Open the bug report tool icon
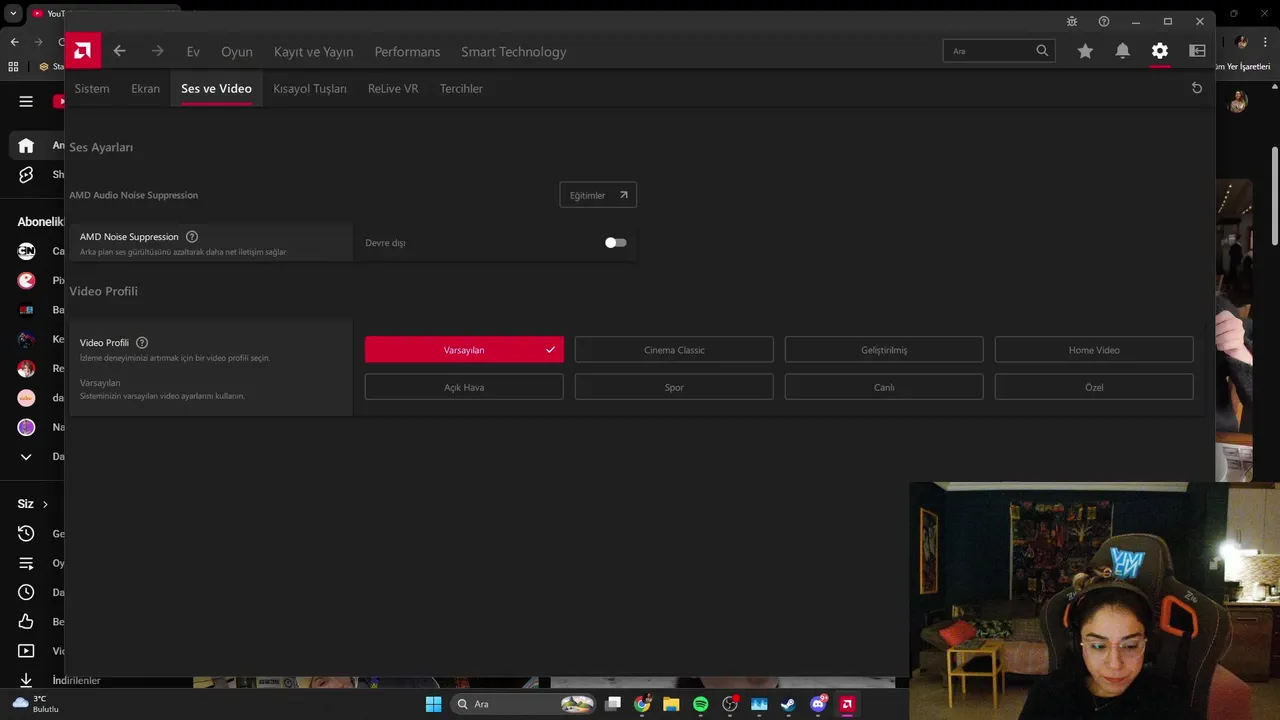Image resolution: width=1280 pixels, height=720 pixels. coord(1072,22)
